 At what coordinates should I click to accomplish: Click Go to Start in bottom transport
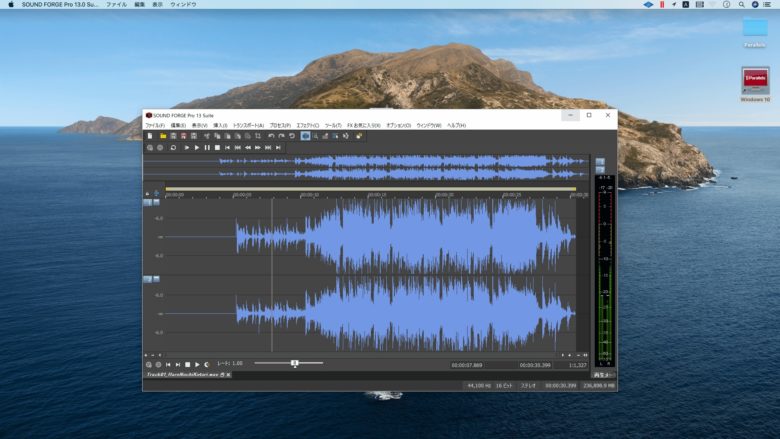(168, 364)
